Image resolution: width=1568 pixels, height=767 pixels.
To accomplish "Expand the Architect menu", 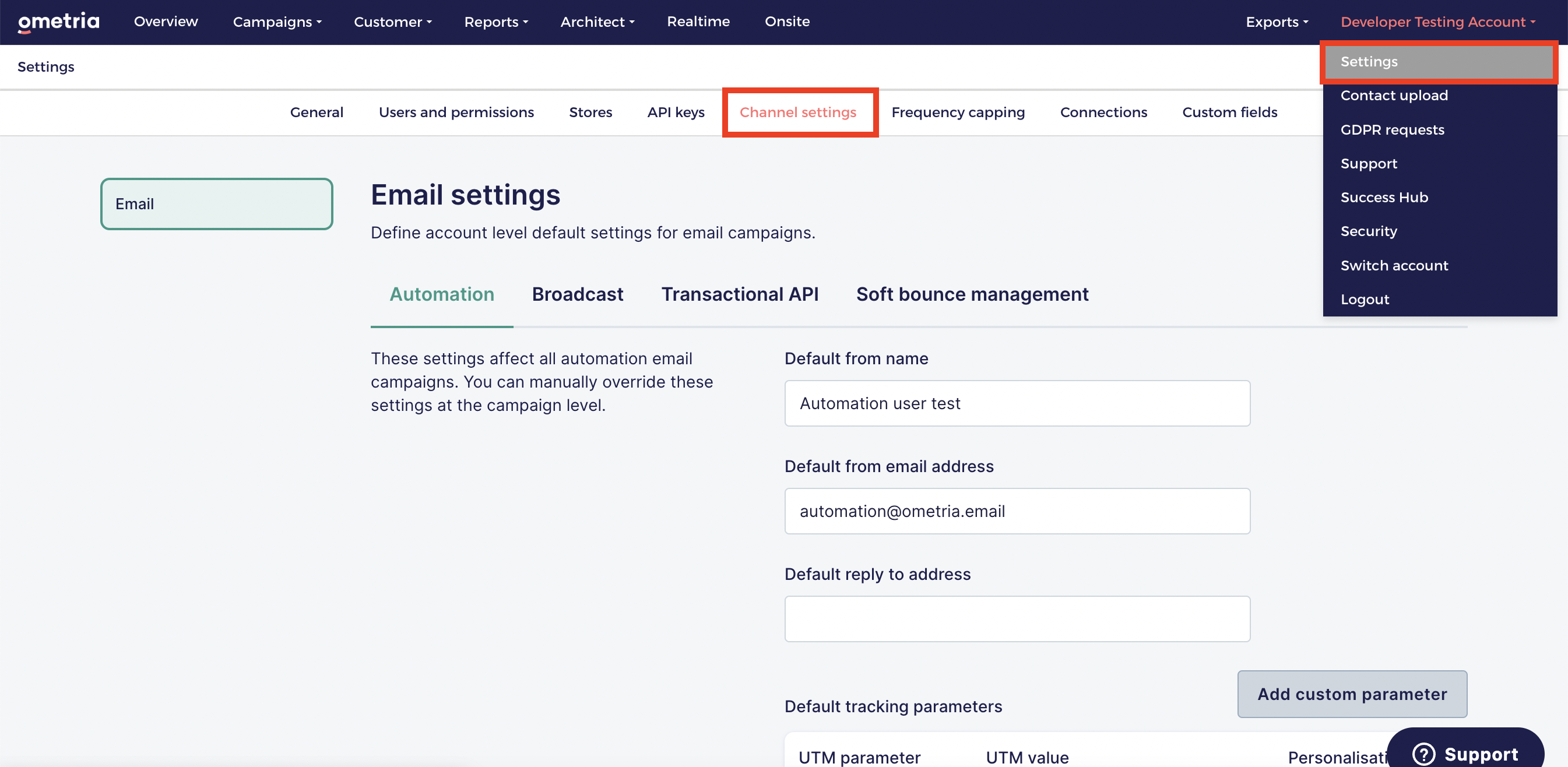I will pos(597,22).
